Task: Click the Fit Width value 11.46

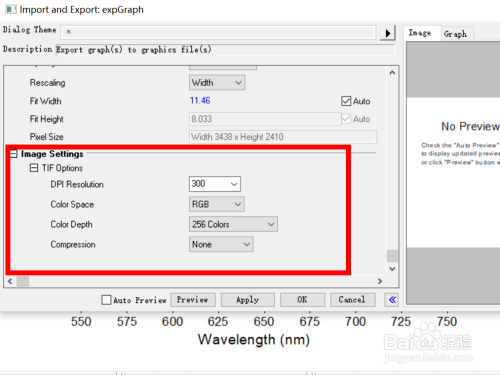Action: pos(200,101)
